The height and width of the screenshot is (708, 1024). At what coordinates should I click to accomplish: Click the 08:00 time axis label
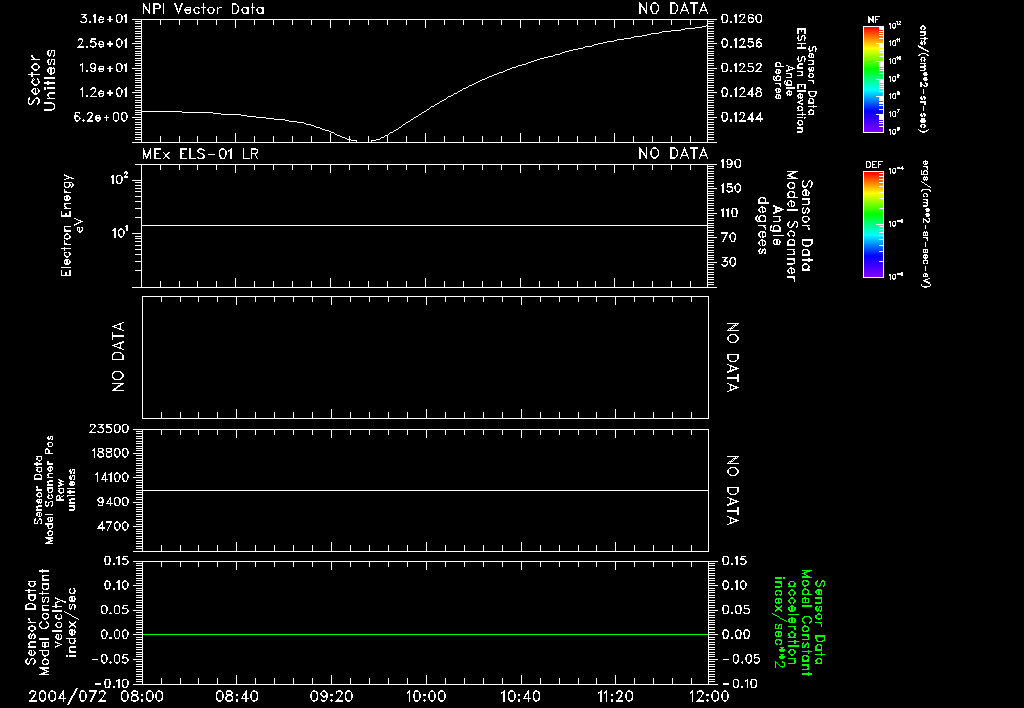[142, 696]
